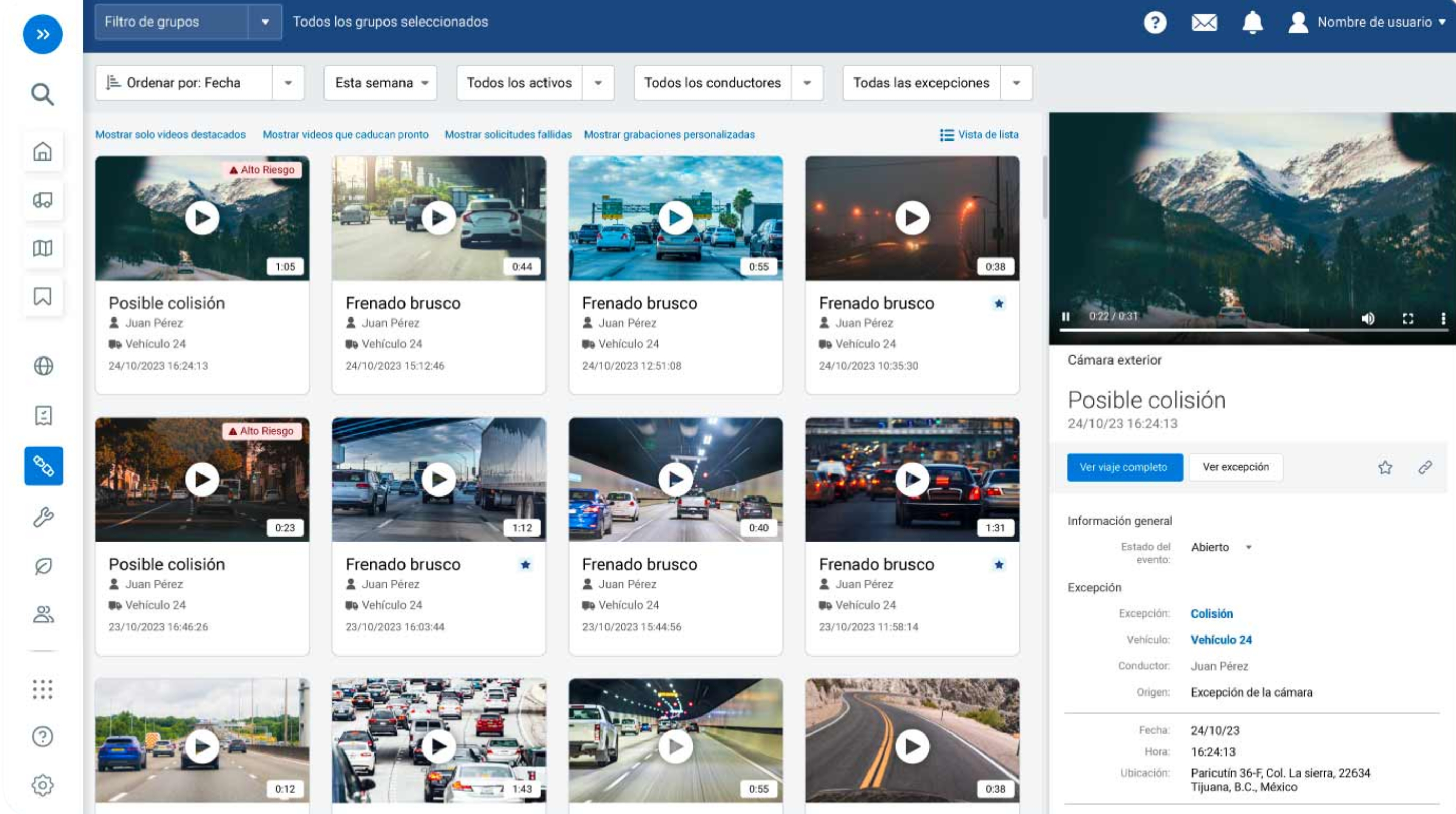
Task: Open the people icon in sidebar
Action: pos(44,615)
